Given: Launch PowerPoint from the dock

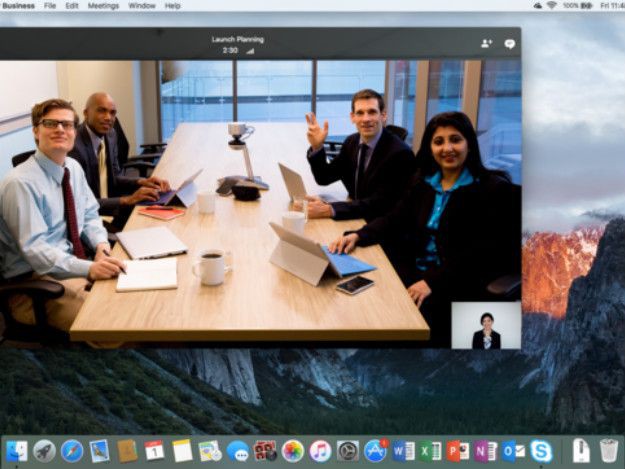Looking at the screenshot, I should click(458, 451).
